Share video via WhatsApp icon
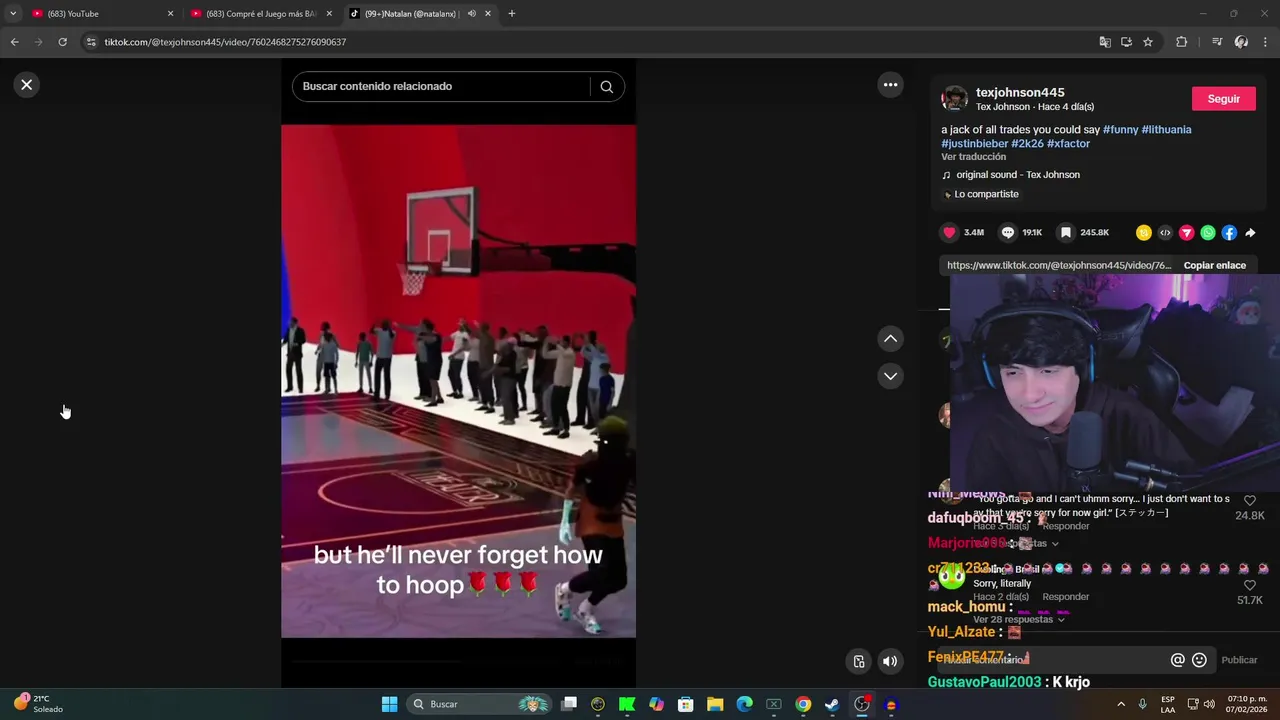Screen dimensions: 1280x720 pyautogui.click(x=1208, y=233)
